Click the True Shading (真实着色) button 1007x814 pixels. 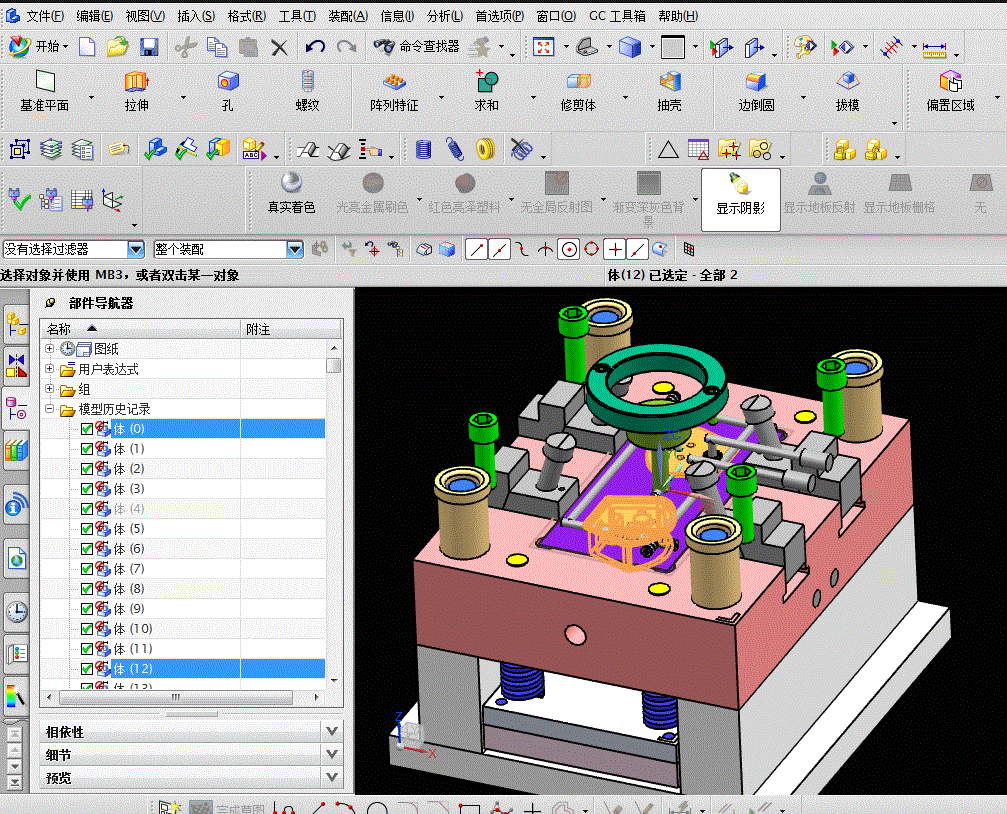(x=292, y=193)
